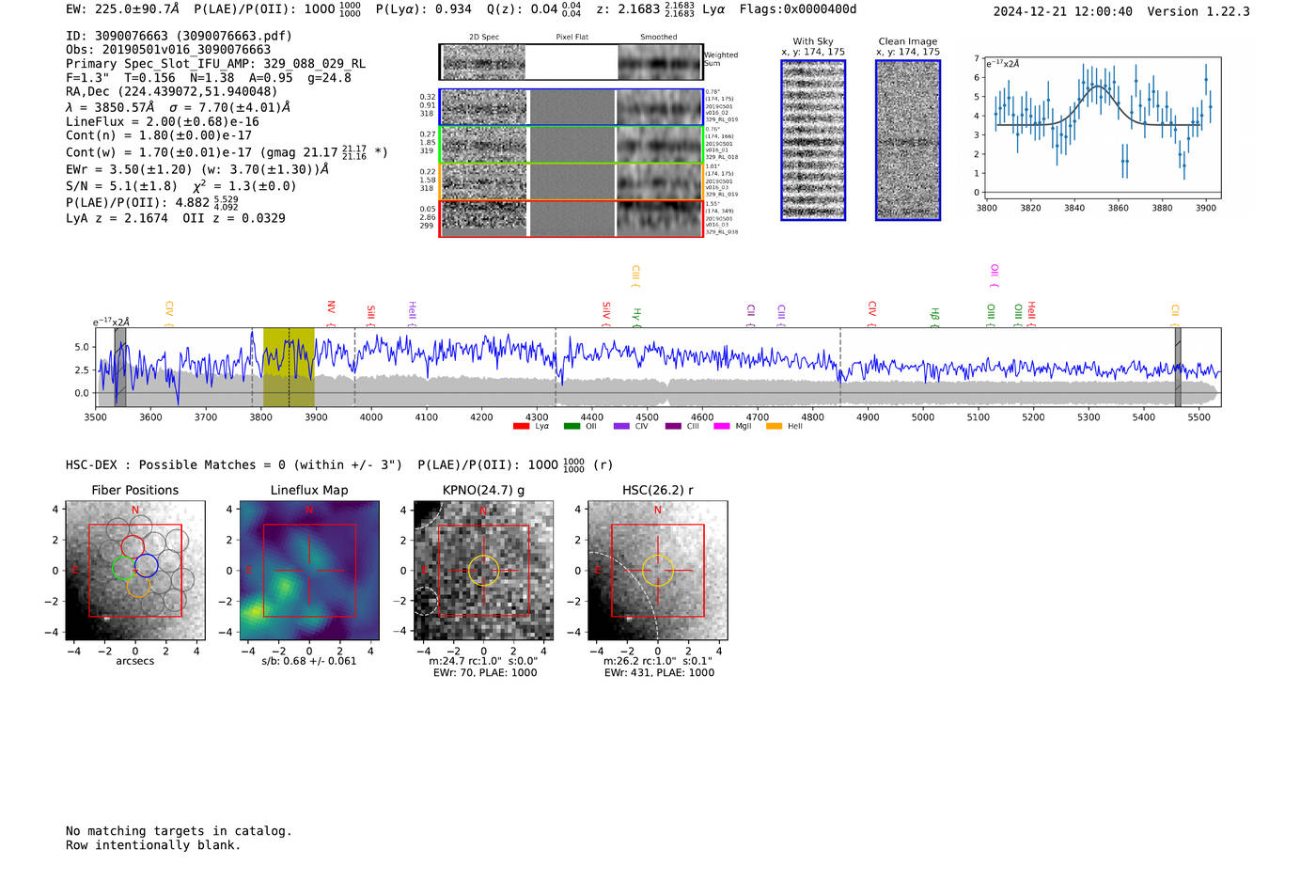Click the blue fiber circle in Fiber Positions
The height and width of the screenshot is (896, 1316).
click(x=146, y=566)
